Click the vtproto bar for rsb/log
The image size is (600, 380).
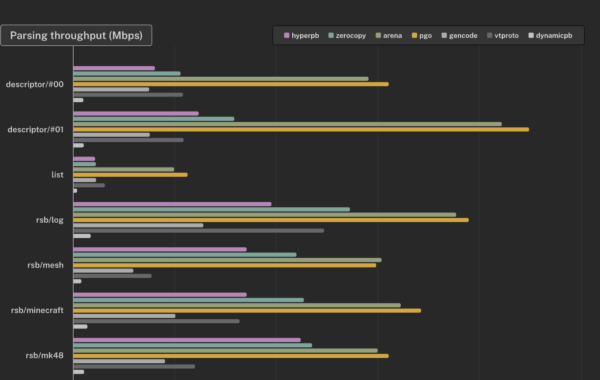(x=199, y=231)
